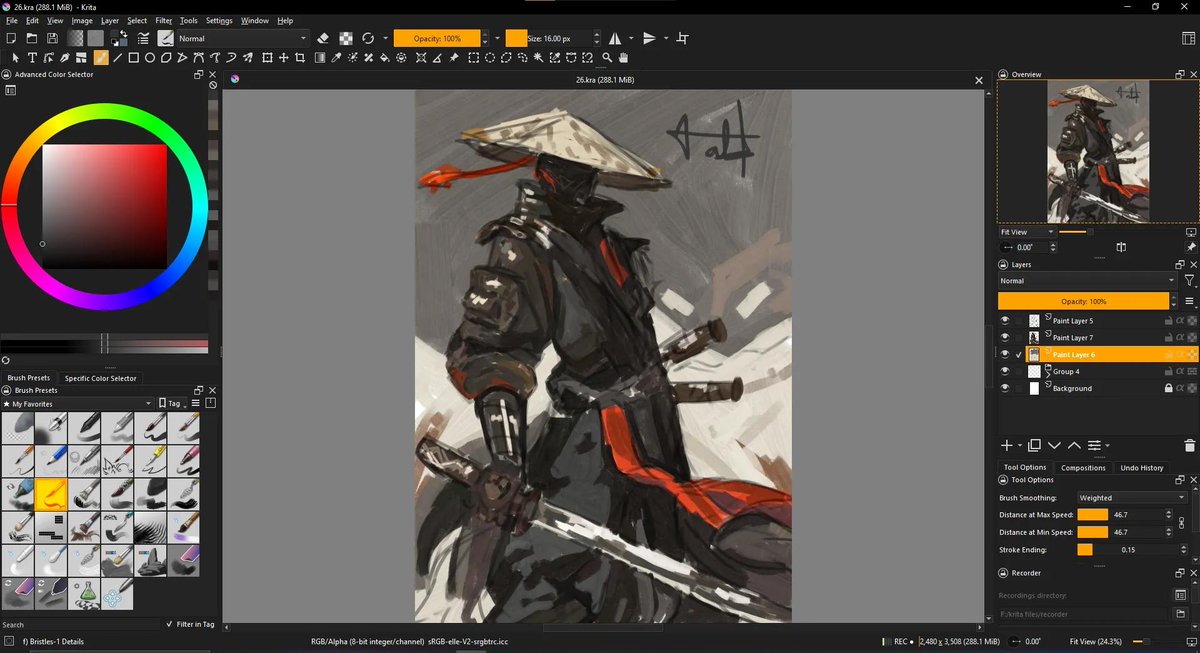Image resolution: width=1200 pixels, height=653 pixels.
Task: Adjust the layer Opacity slider in Layers
Action: pos(1083,301)
